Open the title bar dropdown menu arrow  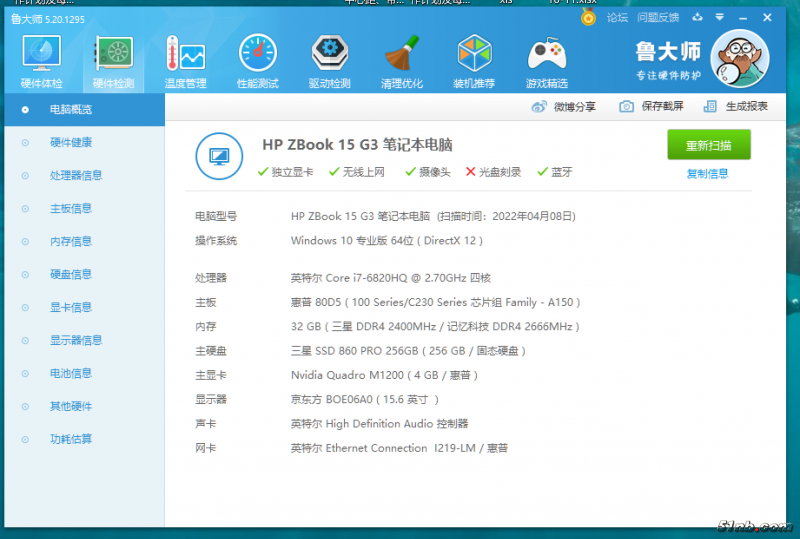point(720,17)
